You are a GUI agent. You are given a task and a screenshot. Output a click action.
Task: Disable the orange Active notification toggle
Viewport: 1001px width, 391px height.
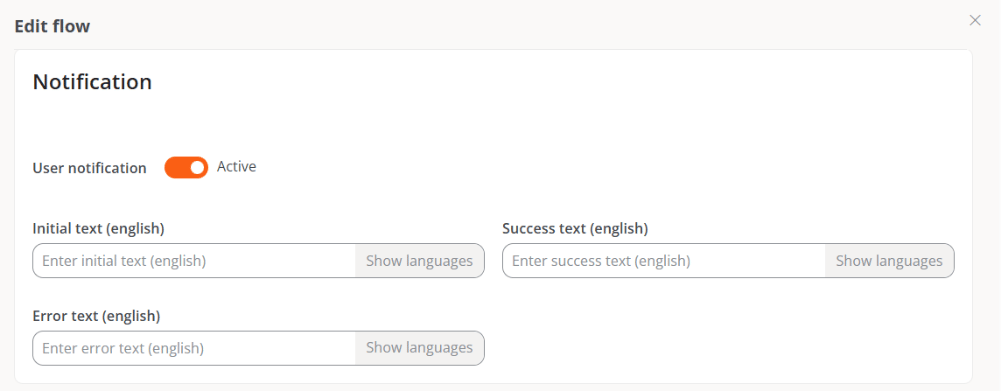pos(186,167)
